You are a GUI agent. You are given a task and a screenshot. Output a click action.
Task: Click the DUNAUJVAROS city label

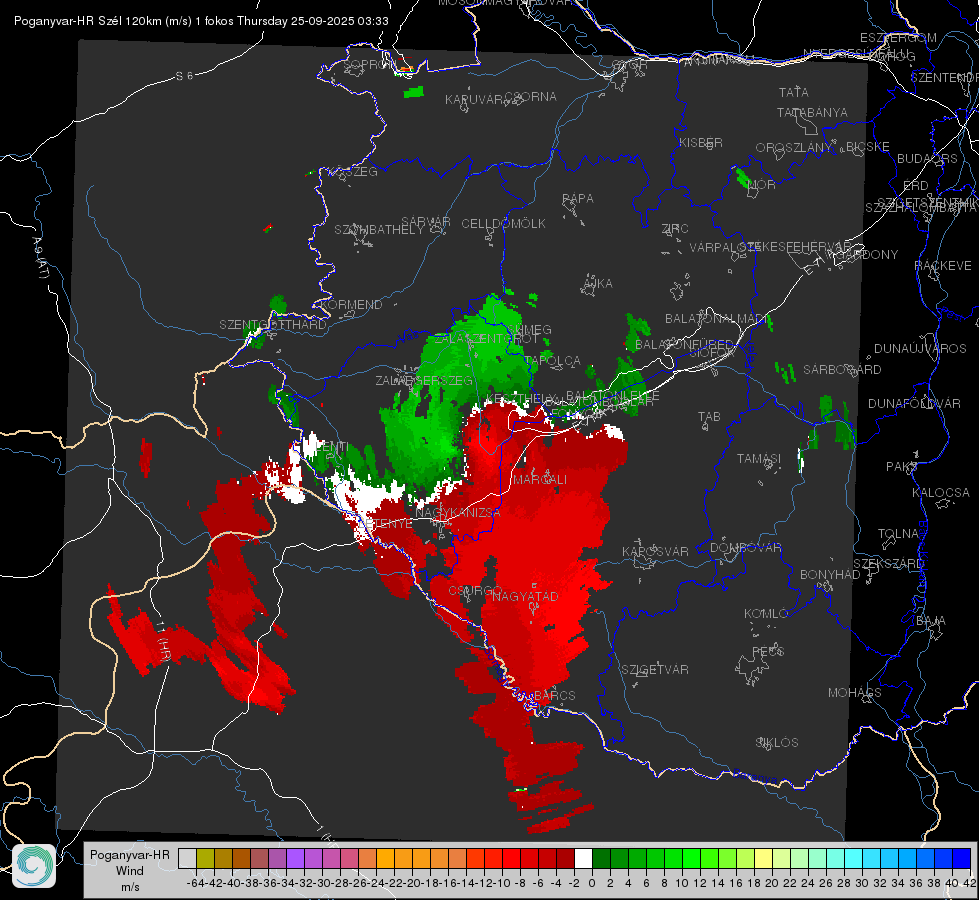(x=920, y=349)
